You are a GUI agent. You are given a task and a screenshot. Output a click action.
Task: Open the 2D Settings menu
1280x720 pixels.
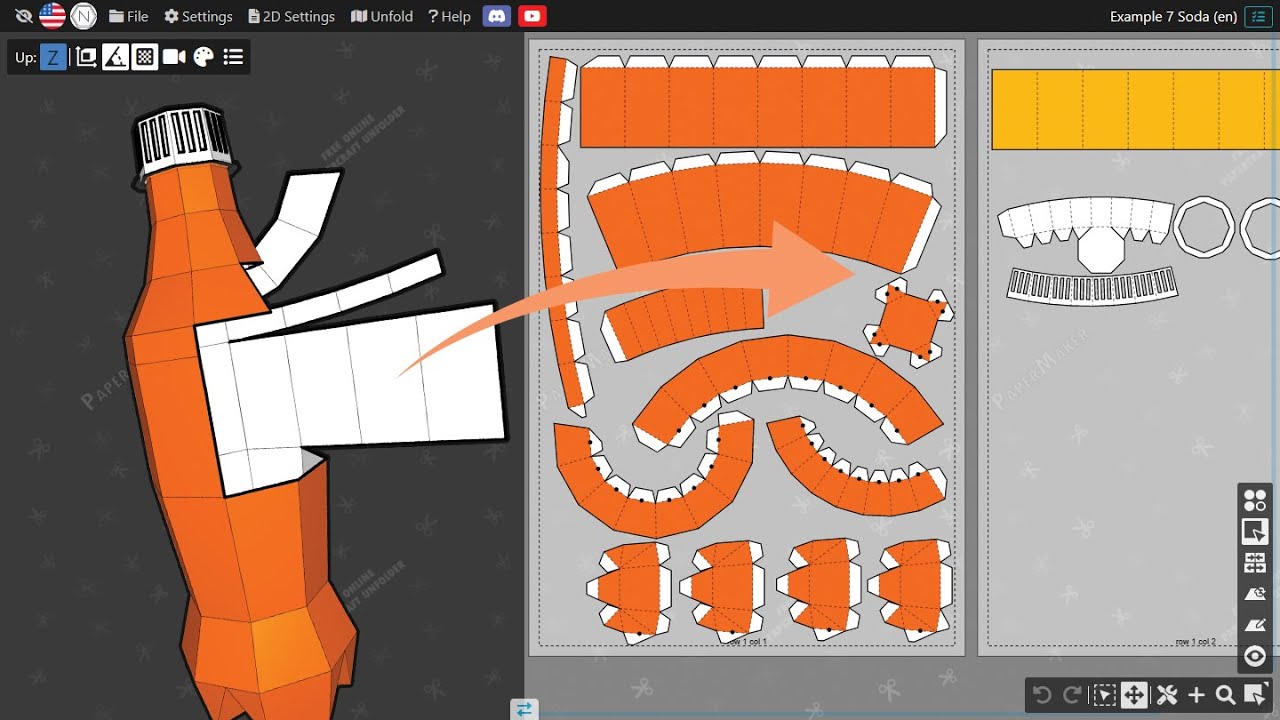pos(291,16)
